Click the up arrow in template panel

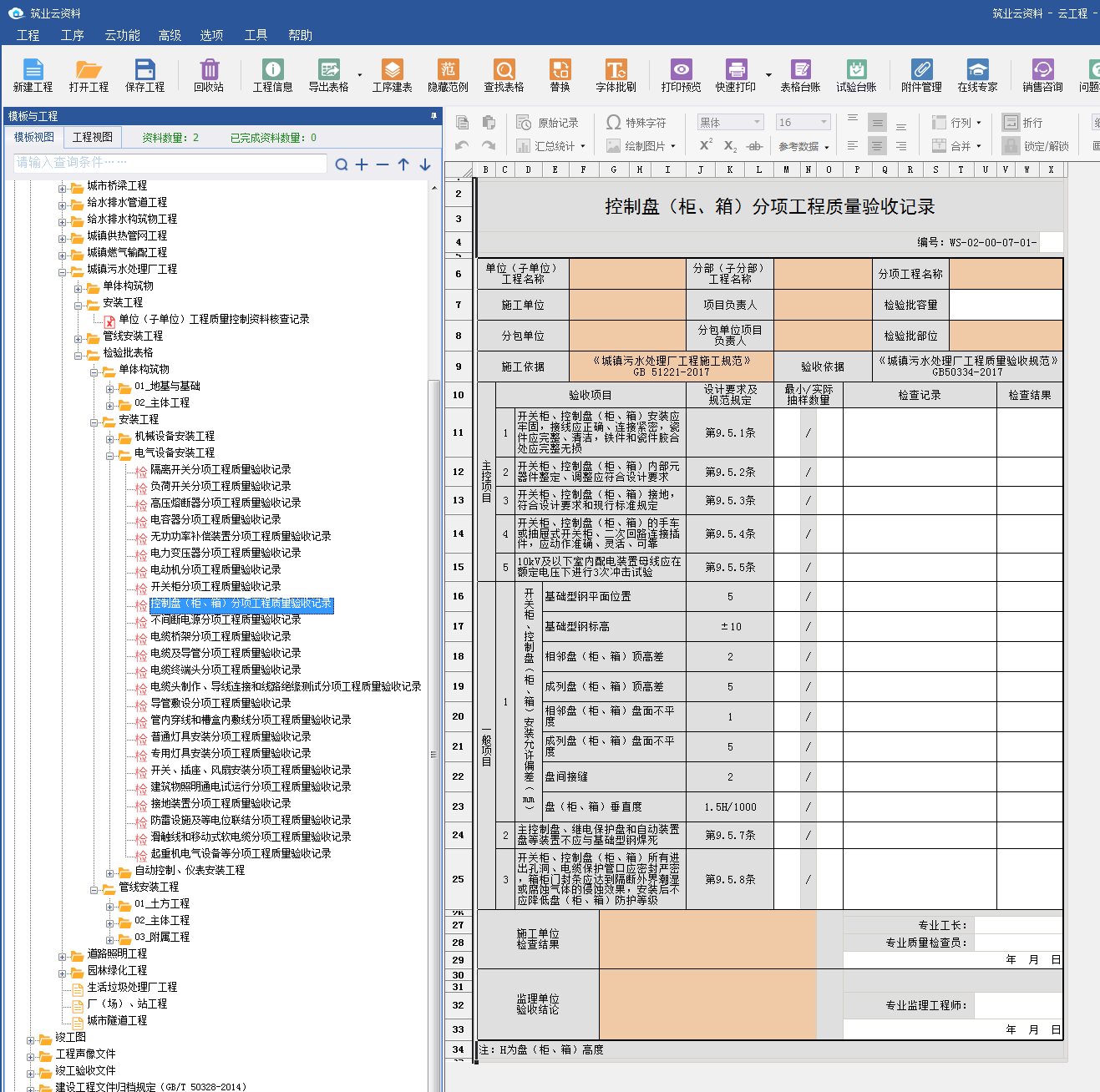pyautogui.click(x=403, y=164)
